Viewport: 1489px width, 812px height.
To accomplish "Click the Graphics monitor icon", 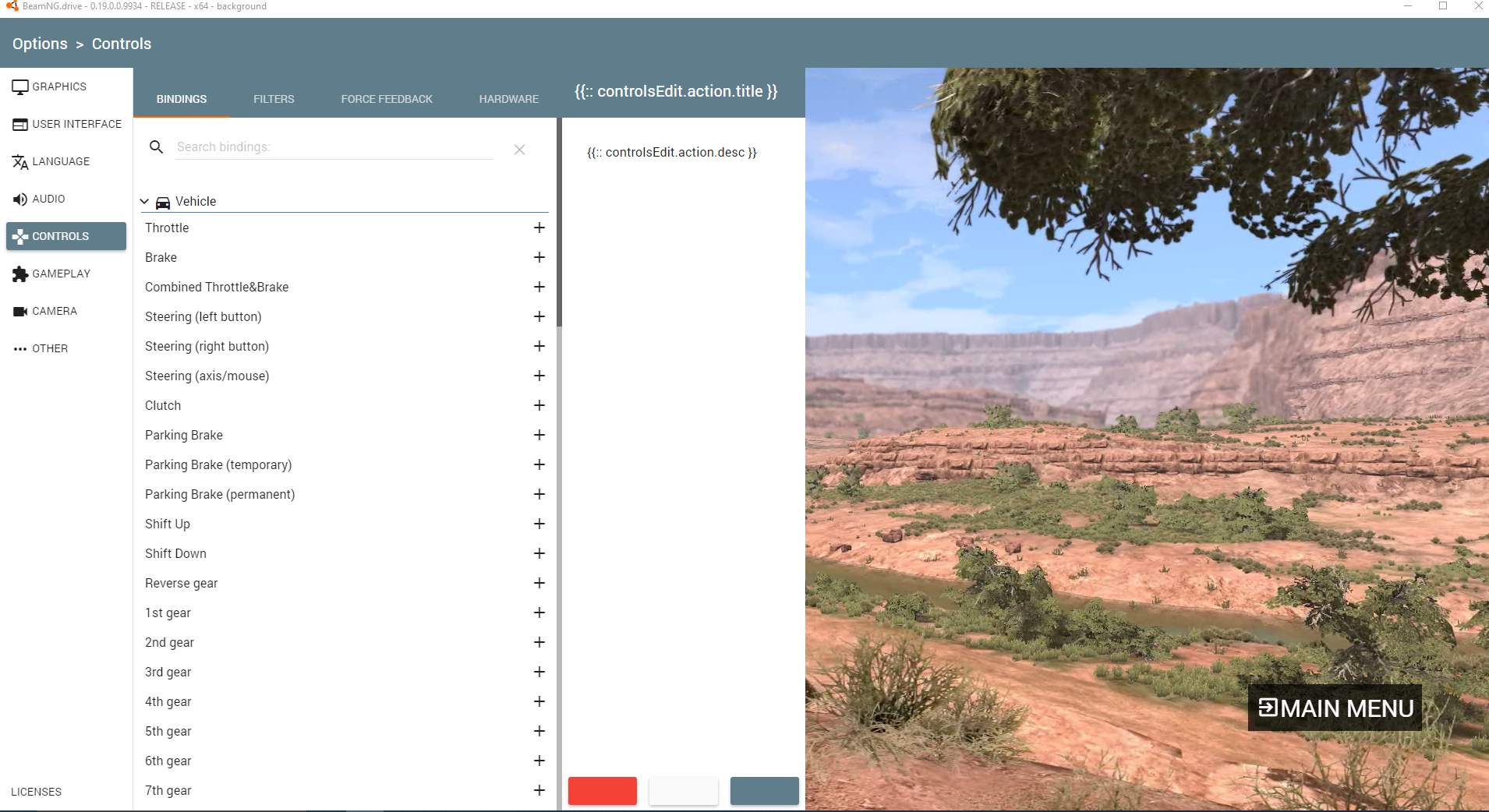I will [x=20, y=87].
